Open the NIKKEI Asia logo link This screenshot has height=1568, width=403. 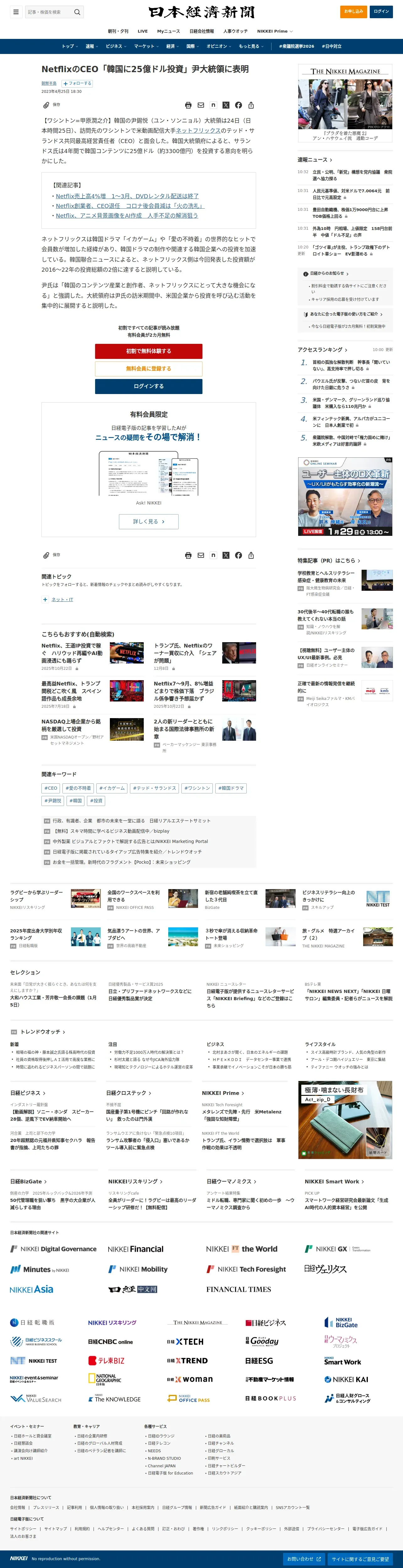click(x=32, y=1289)
